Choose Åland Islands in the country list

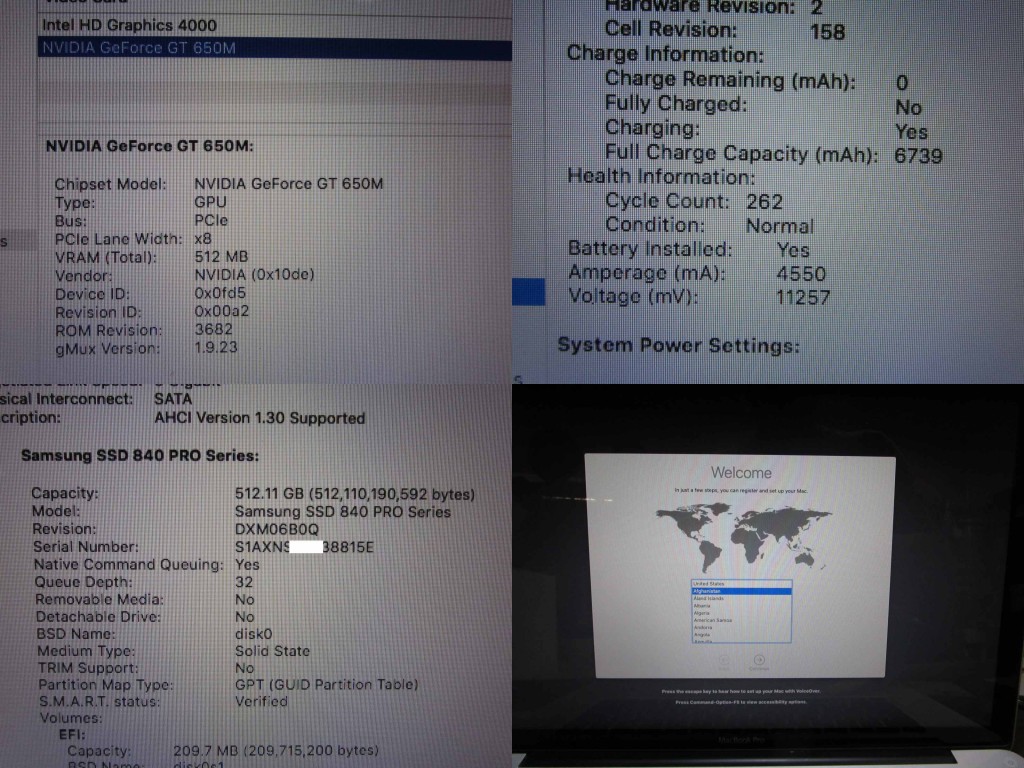(741, 598)
